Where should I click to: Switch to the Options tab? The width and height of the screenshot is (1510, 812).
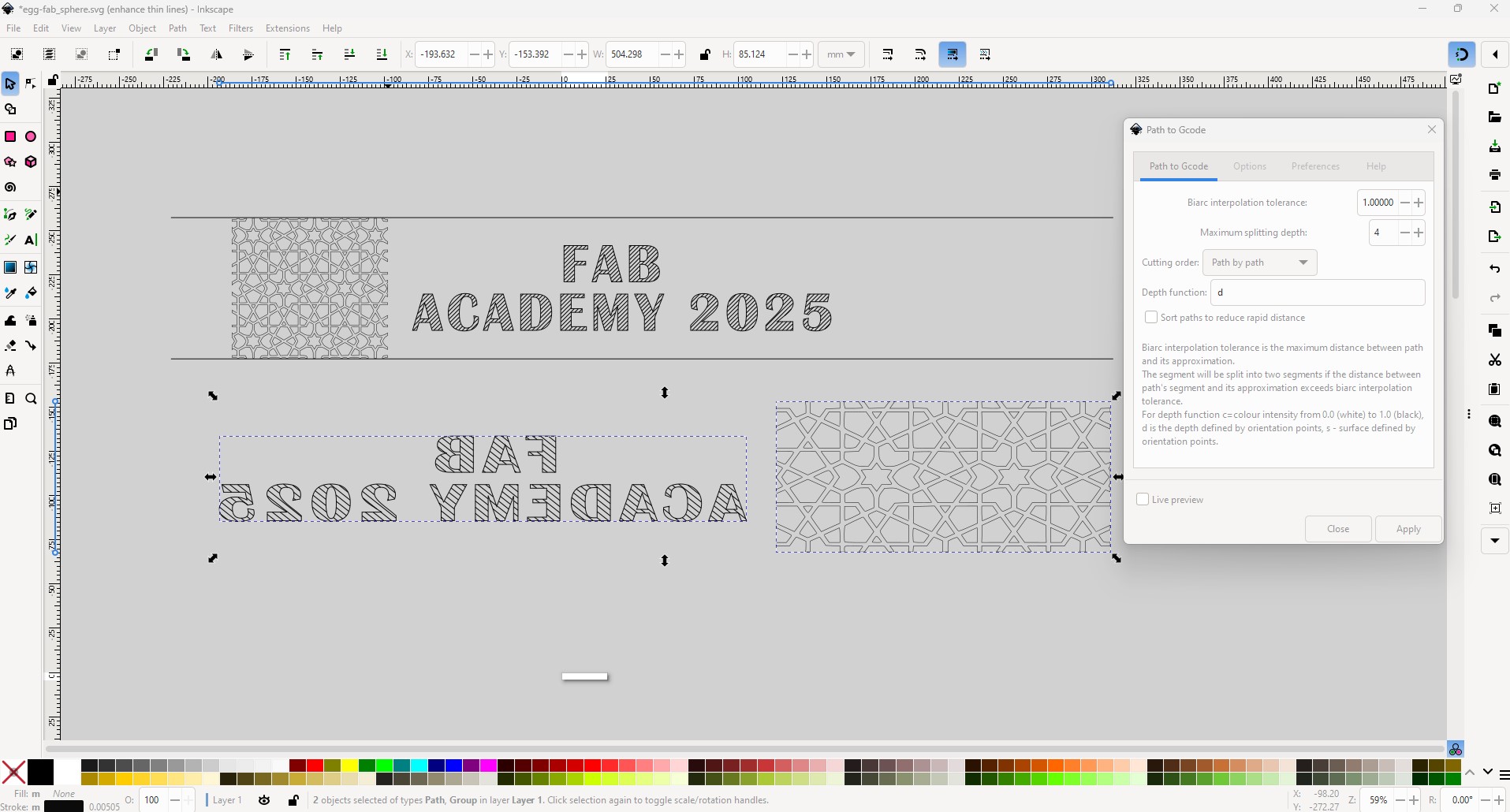pyautogui.click(x=1250, y=166)
